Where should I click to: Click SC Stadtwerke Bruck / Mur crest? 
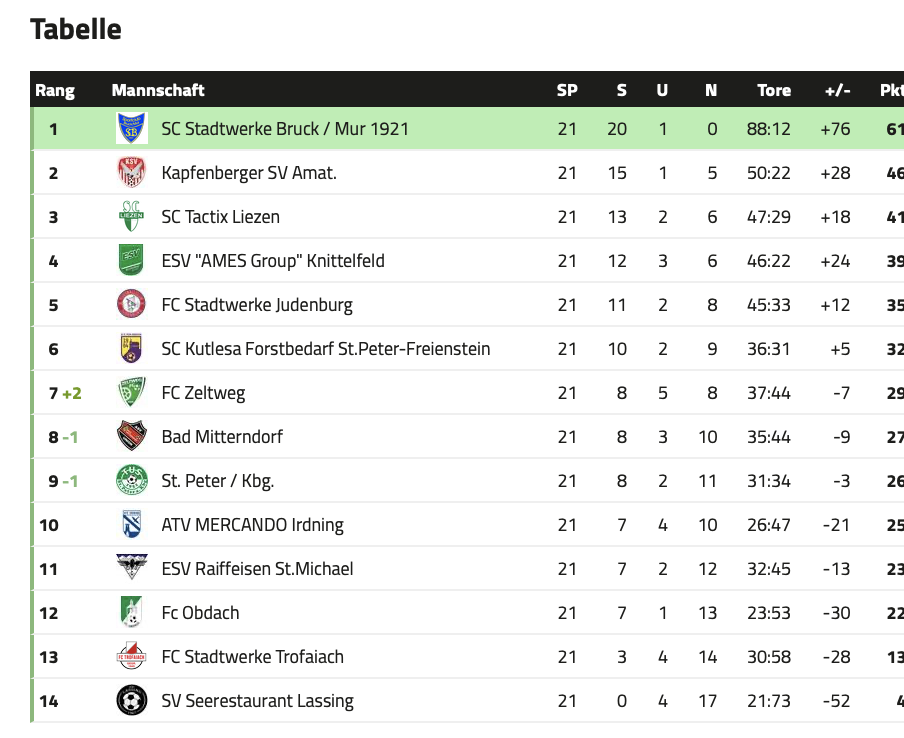(131, 129)
